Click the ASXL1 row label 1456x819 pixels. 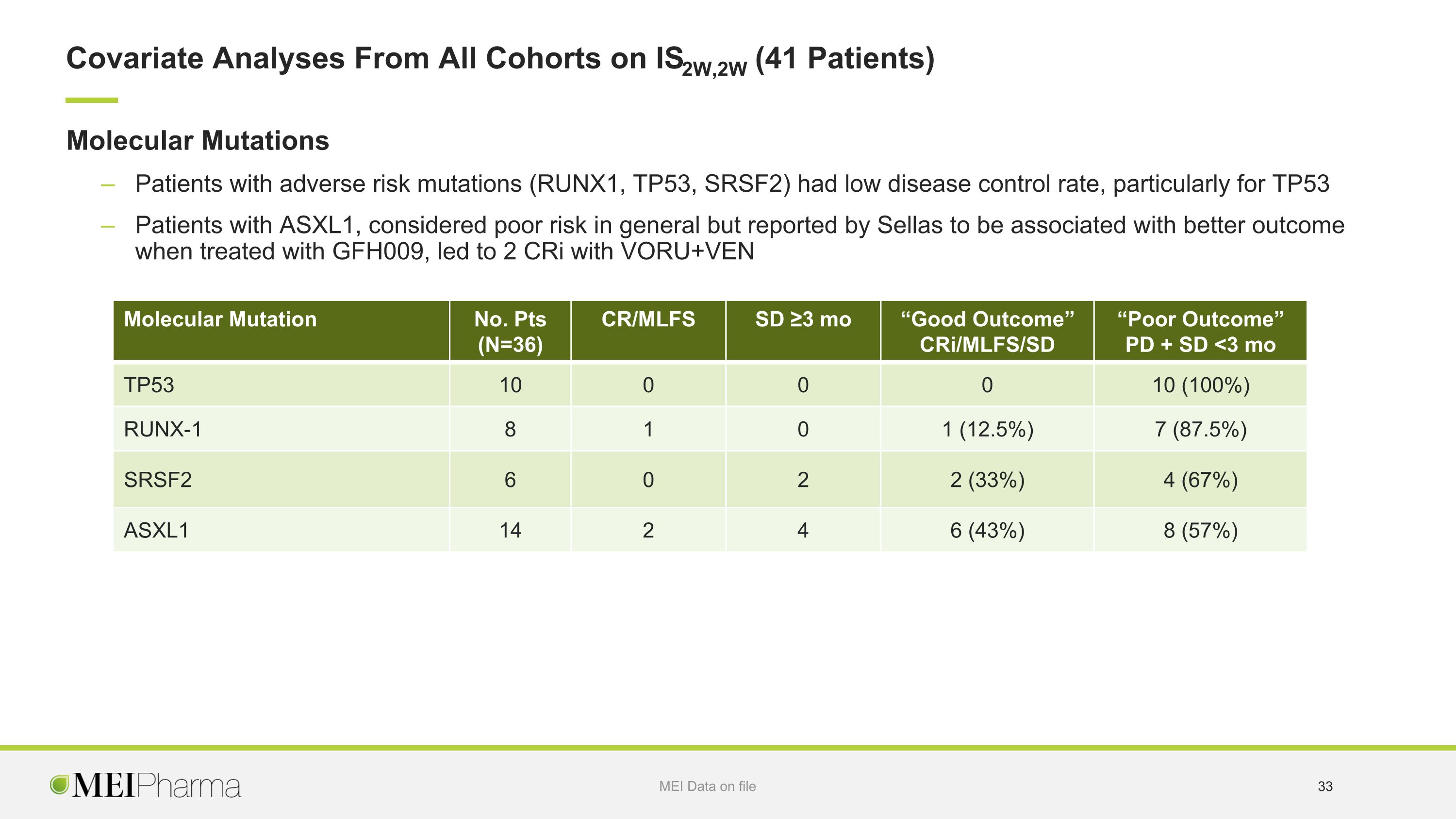pos(156,530)
